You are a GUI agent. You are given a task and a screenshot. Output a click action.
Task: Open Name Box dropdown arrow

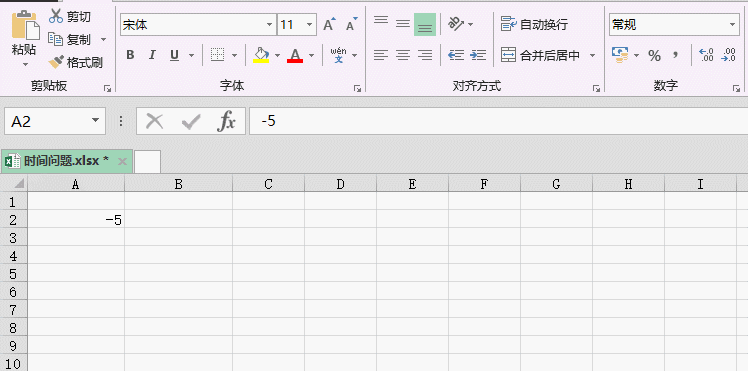click(96, 121)
